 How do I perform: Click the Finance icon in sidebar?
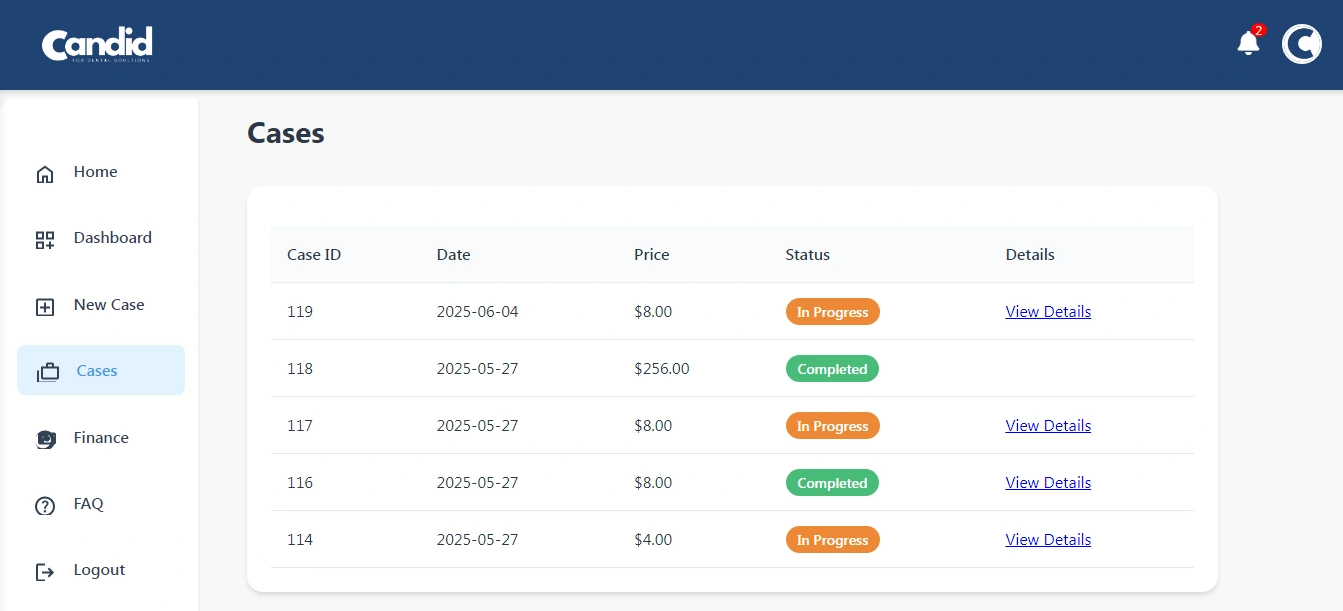tap(45, 439)
